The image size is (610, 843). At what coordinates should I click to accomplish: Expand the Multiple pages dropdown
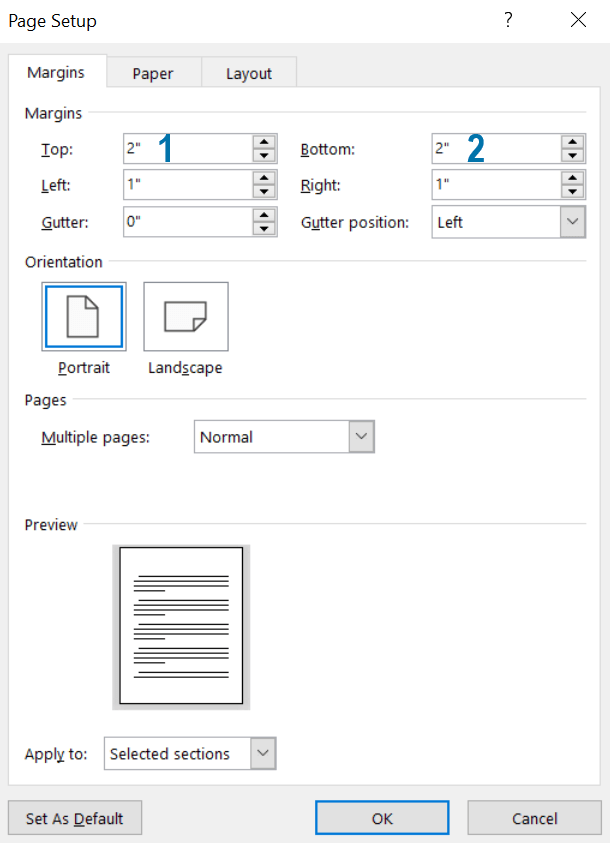361,437
